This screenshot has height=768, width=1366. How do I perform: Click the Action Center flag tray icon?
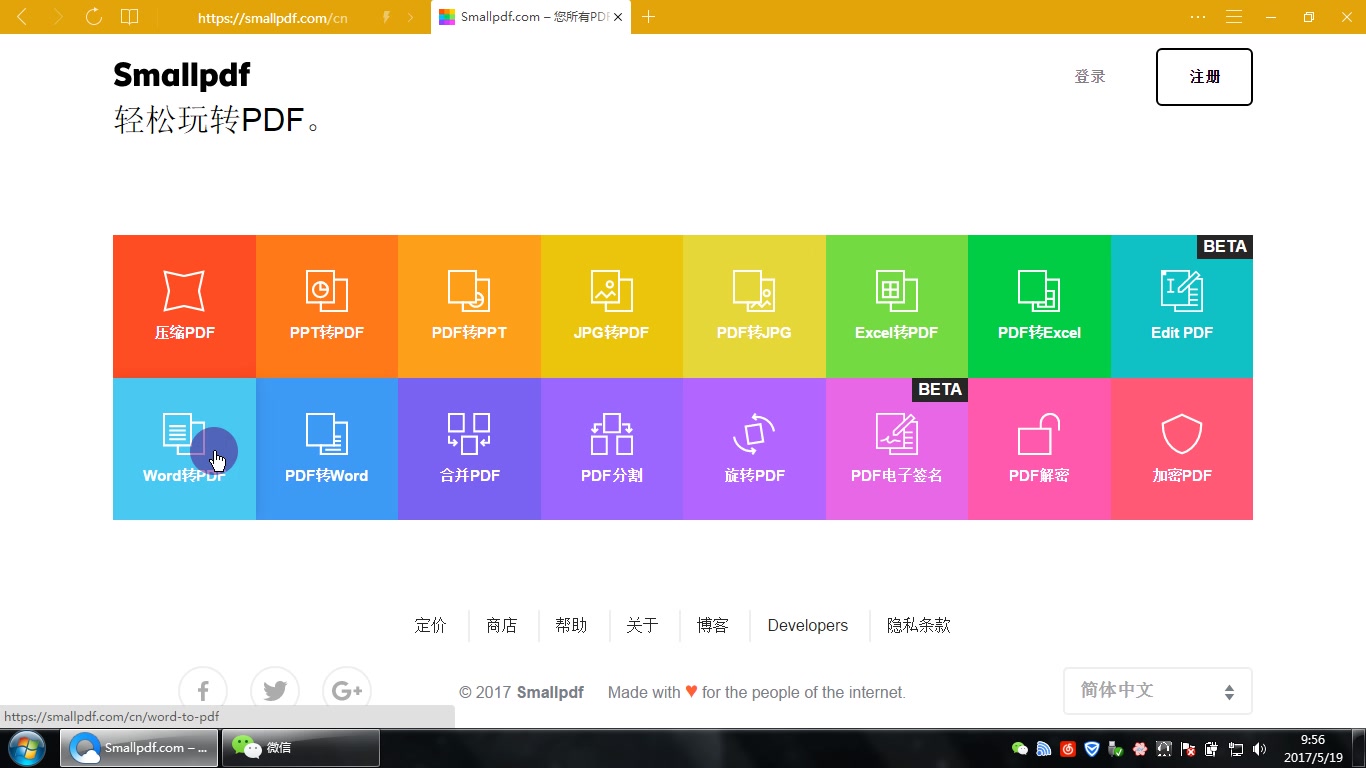pos(1187,748)
